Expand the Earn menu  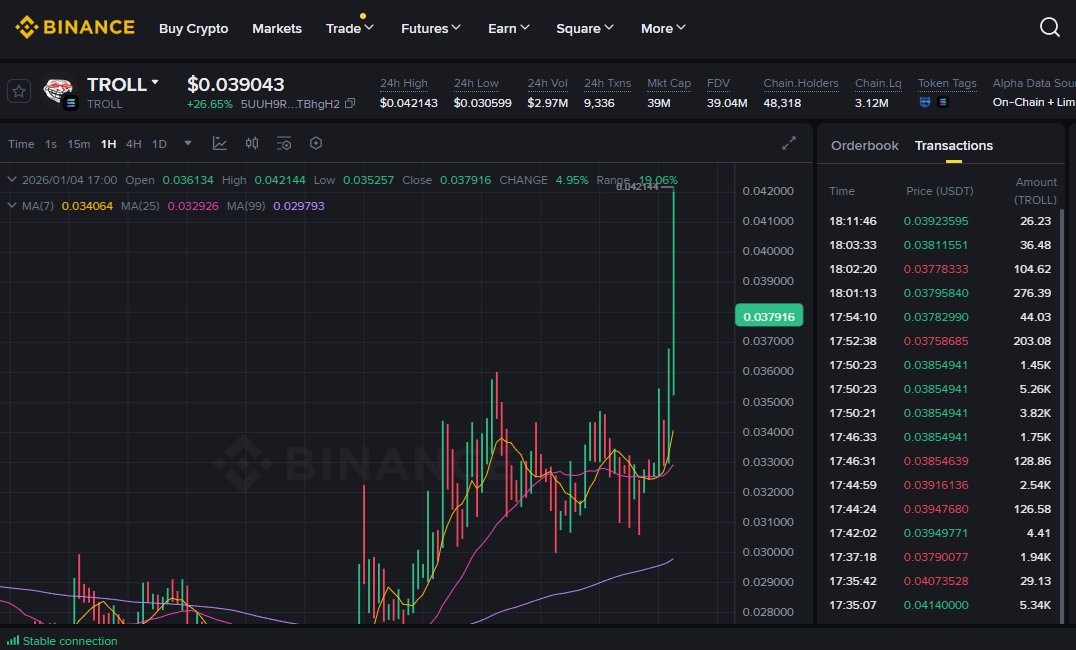tap(508, 28)
